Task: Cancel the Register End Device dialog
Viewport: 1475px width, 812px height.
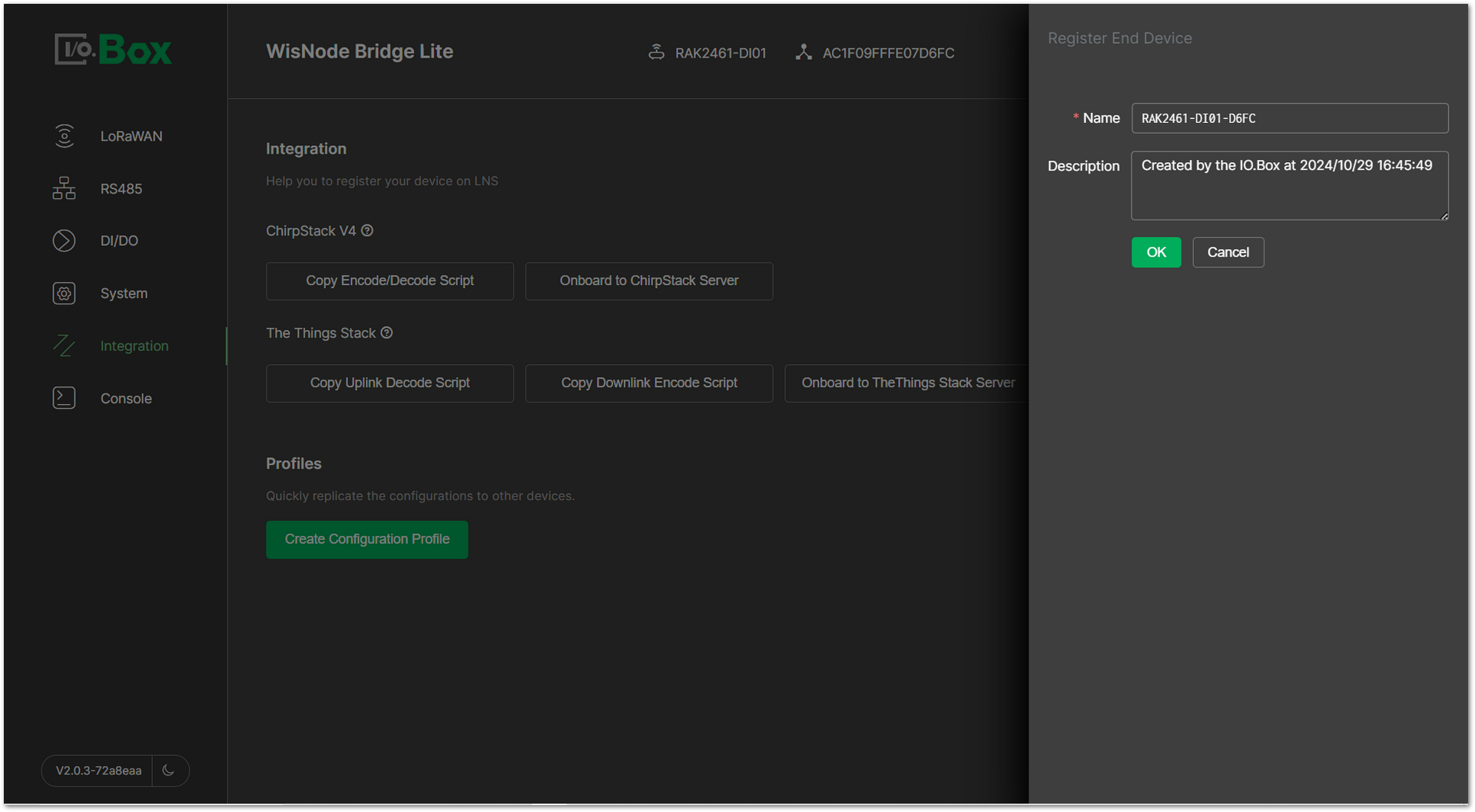Action: [x=1228, y=252]
